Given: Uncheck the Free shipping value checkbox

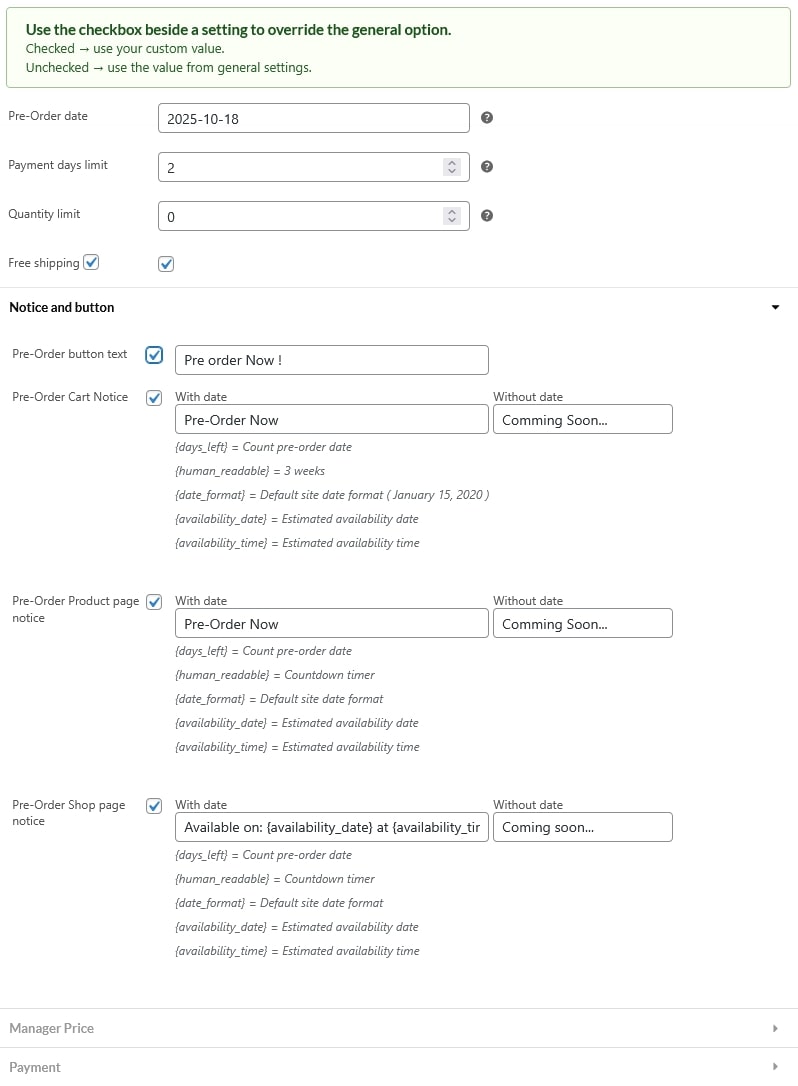Looking at the screenshot, I should click(166, 264).
